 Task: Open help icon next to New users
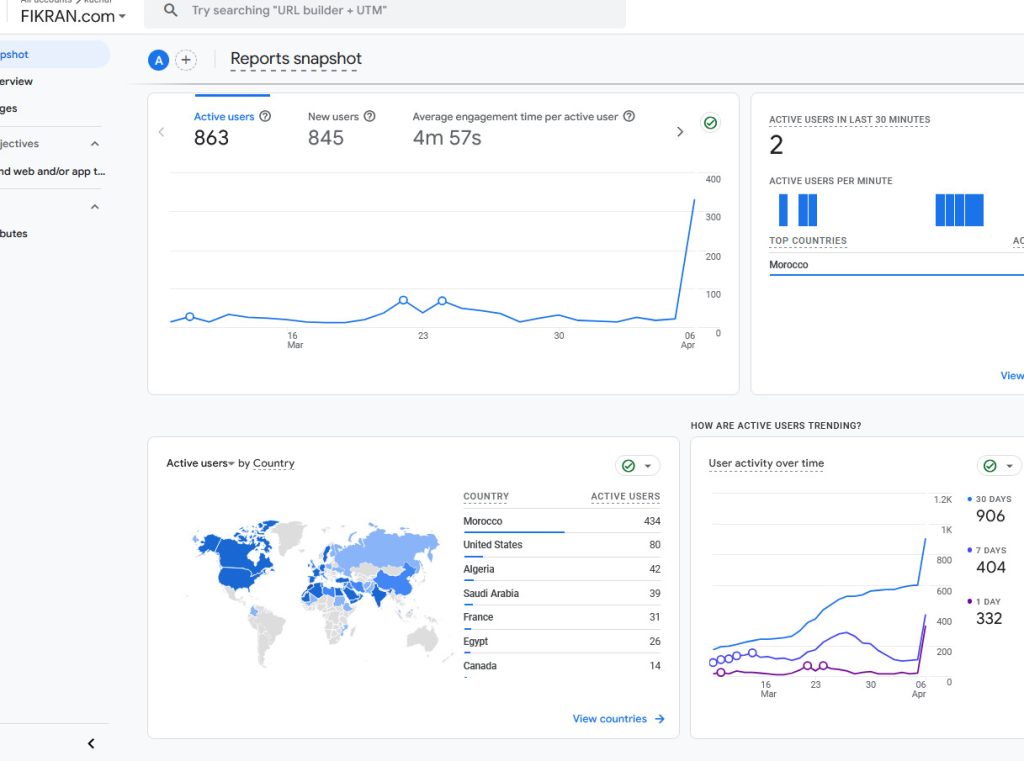[x=370, y=116]
